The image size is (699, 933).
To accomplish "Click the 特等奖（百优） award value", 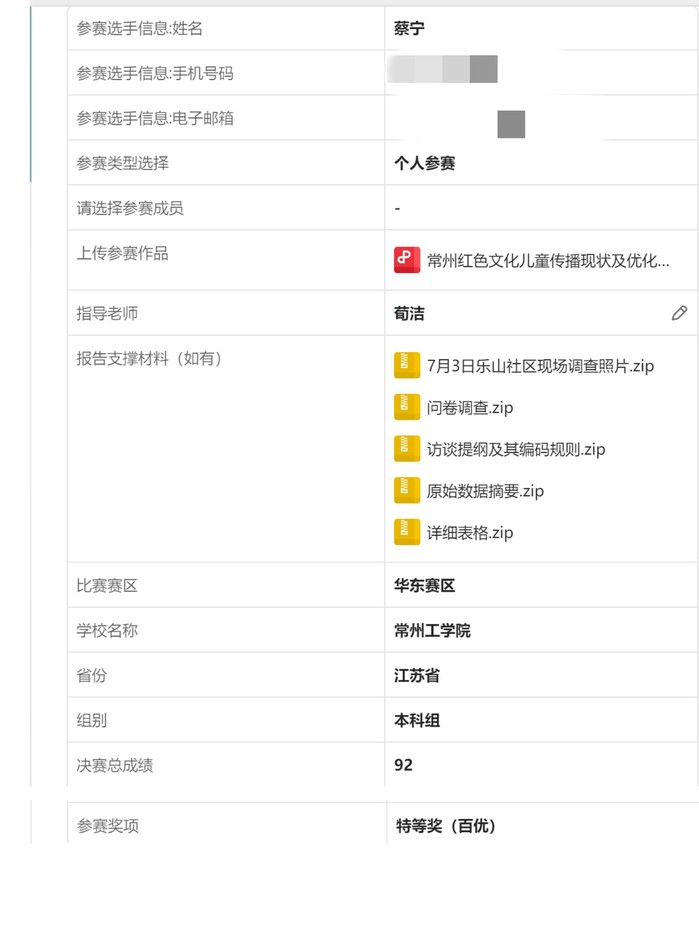I will [447, 826].
